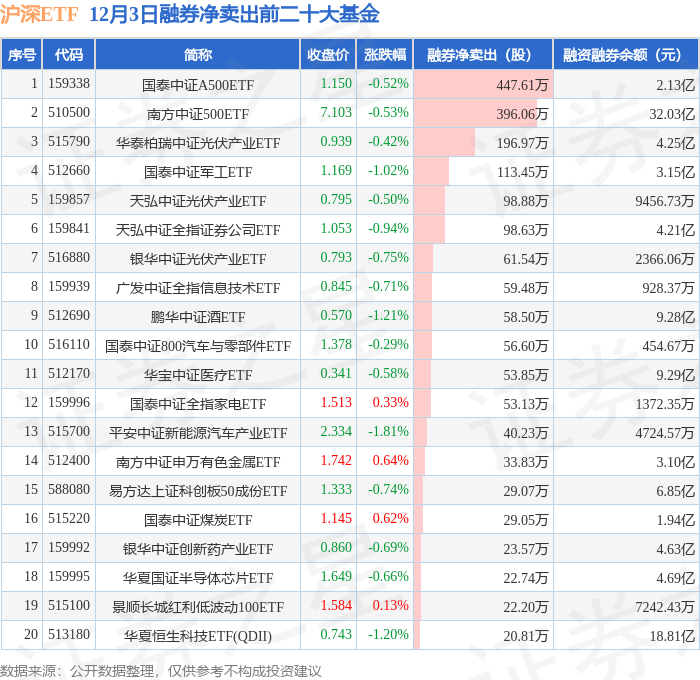
Task: Click closing price 1.513
Action: click(x=336, y=403)
